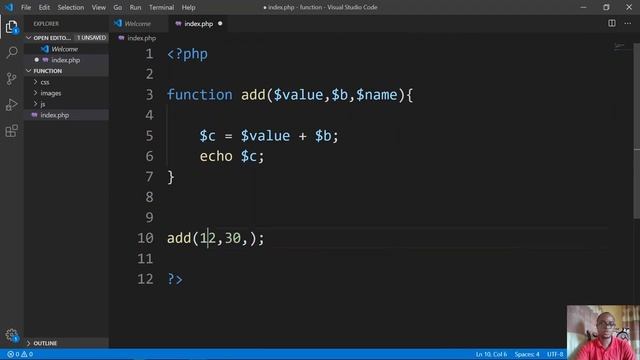This screenshot has width=640, height=360.
Task: Minimize the VS Code window
Action: [x=583, y=7]
